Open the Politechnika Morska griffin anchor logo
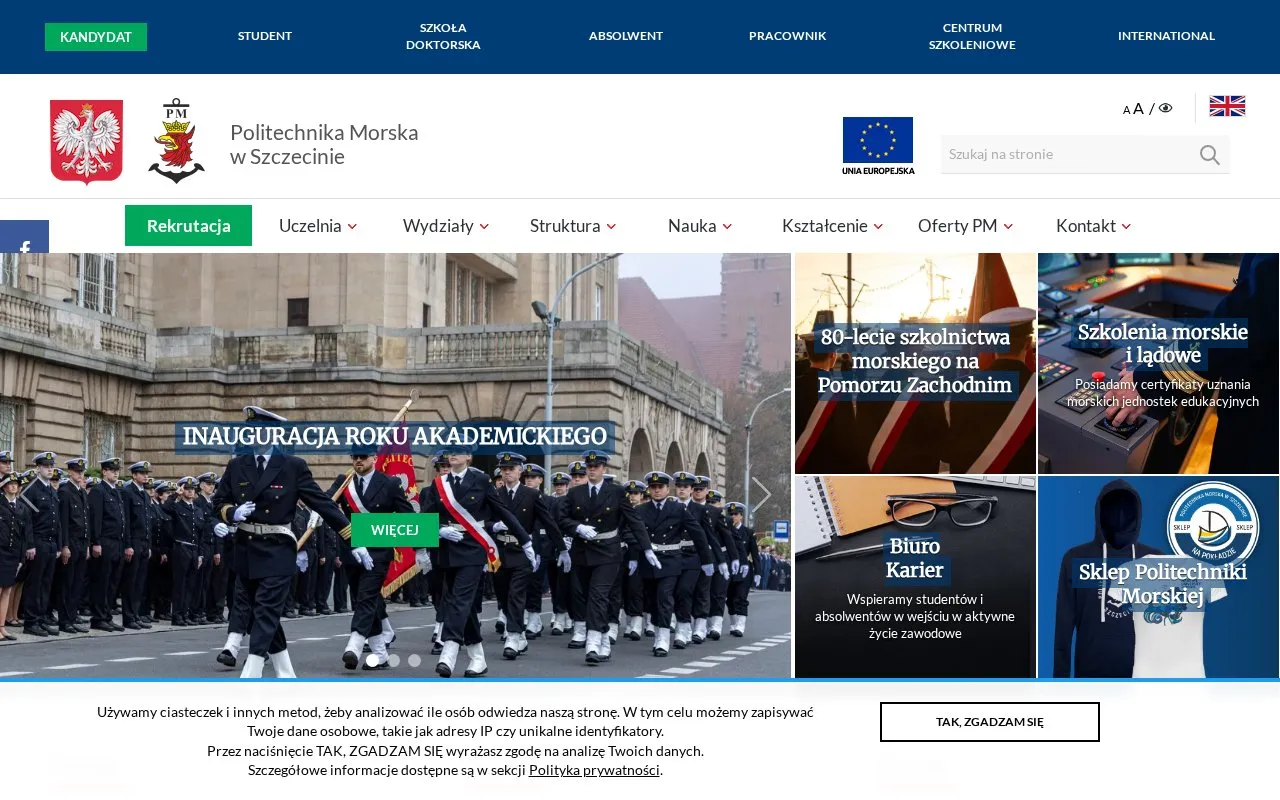This screenshot has width=1280, height=800. click(177, 141)
